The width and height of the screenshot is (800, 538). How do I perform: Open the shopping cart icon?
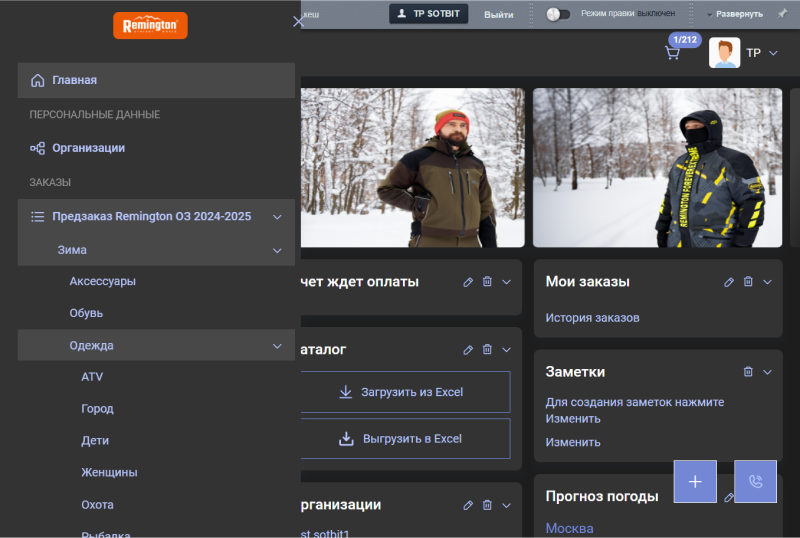[672, 53]
